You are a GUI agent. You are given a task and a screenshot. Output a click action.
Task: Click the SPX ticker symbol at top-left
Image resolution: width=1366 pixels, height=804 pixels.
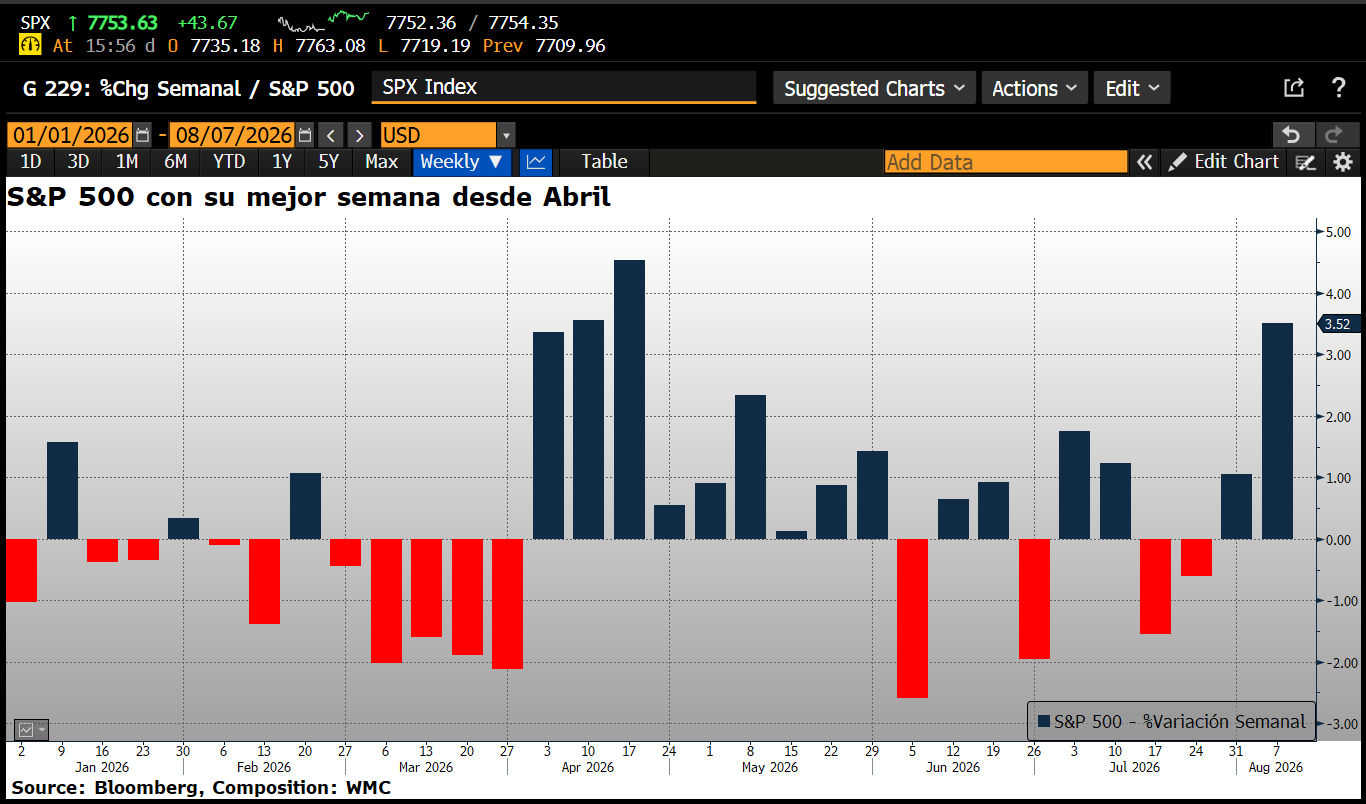pyautogui.click(x=36, y=23)
